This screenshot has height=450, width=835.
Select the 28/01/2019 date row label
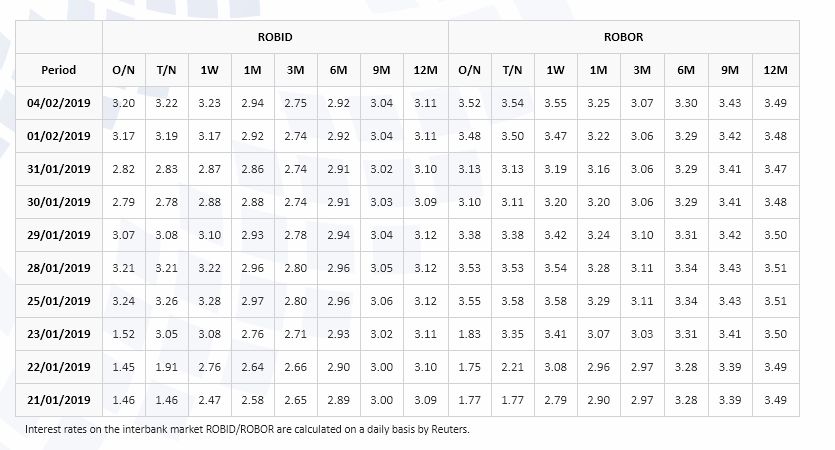(59, 268)
